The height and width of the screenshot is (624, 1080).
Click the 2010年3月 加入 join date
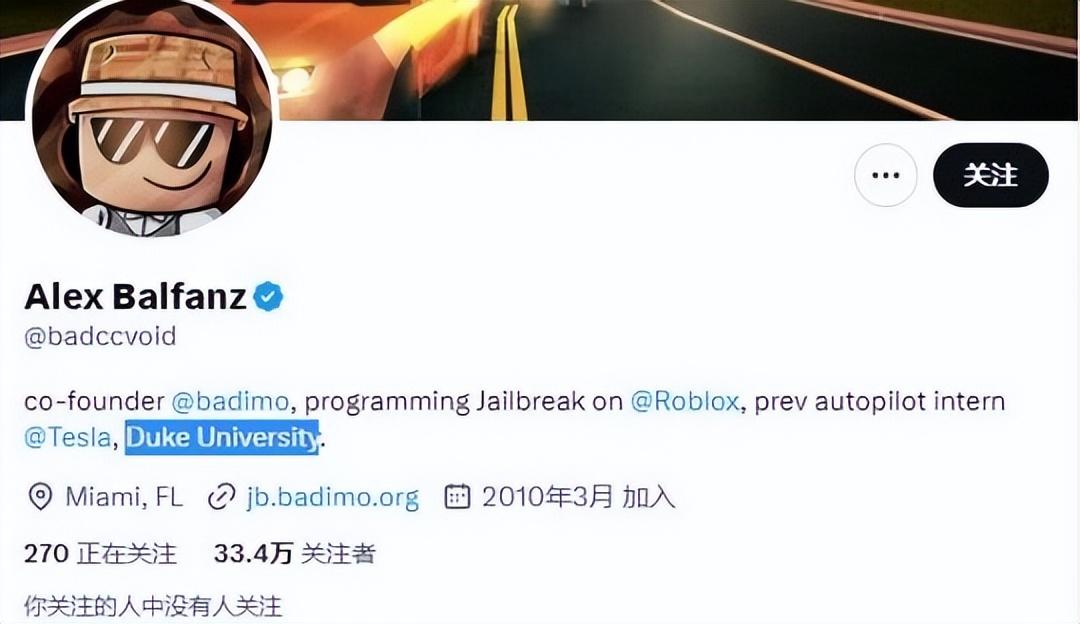[578, 497]
